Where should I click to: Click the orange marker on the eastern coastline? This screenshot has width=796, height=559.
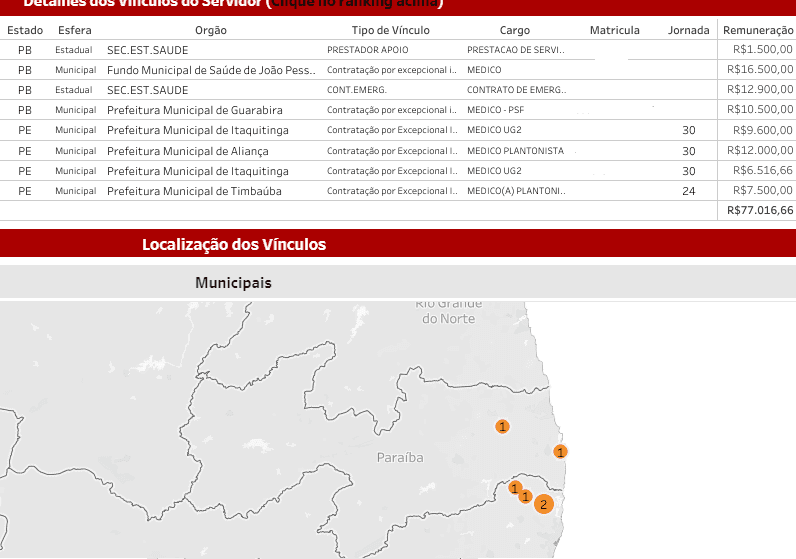[561, 451]
